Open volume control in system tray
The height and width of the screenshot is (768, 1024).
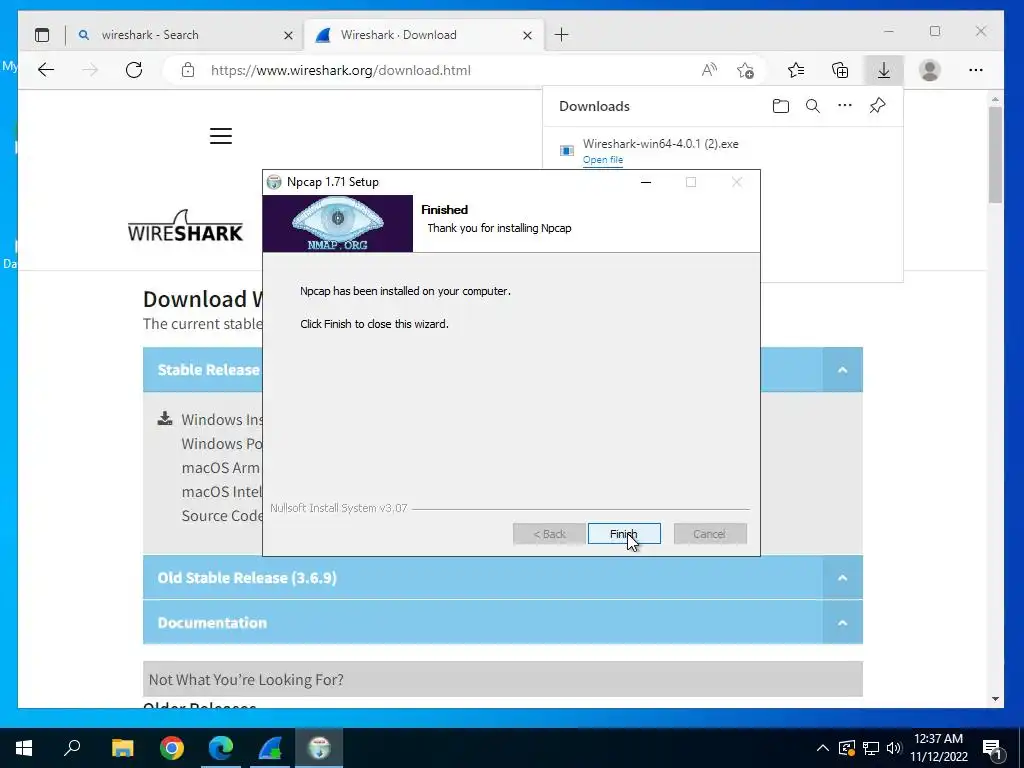[894, 748]
